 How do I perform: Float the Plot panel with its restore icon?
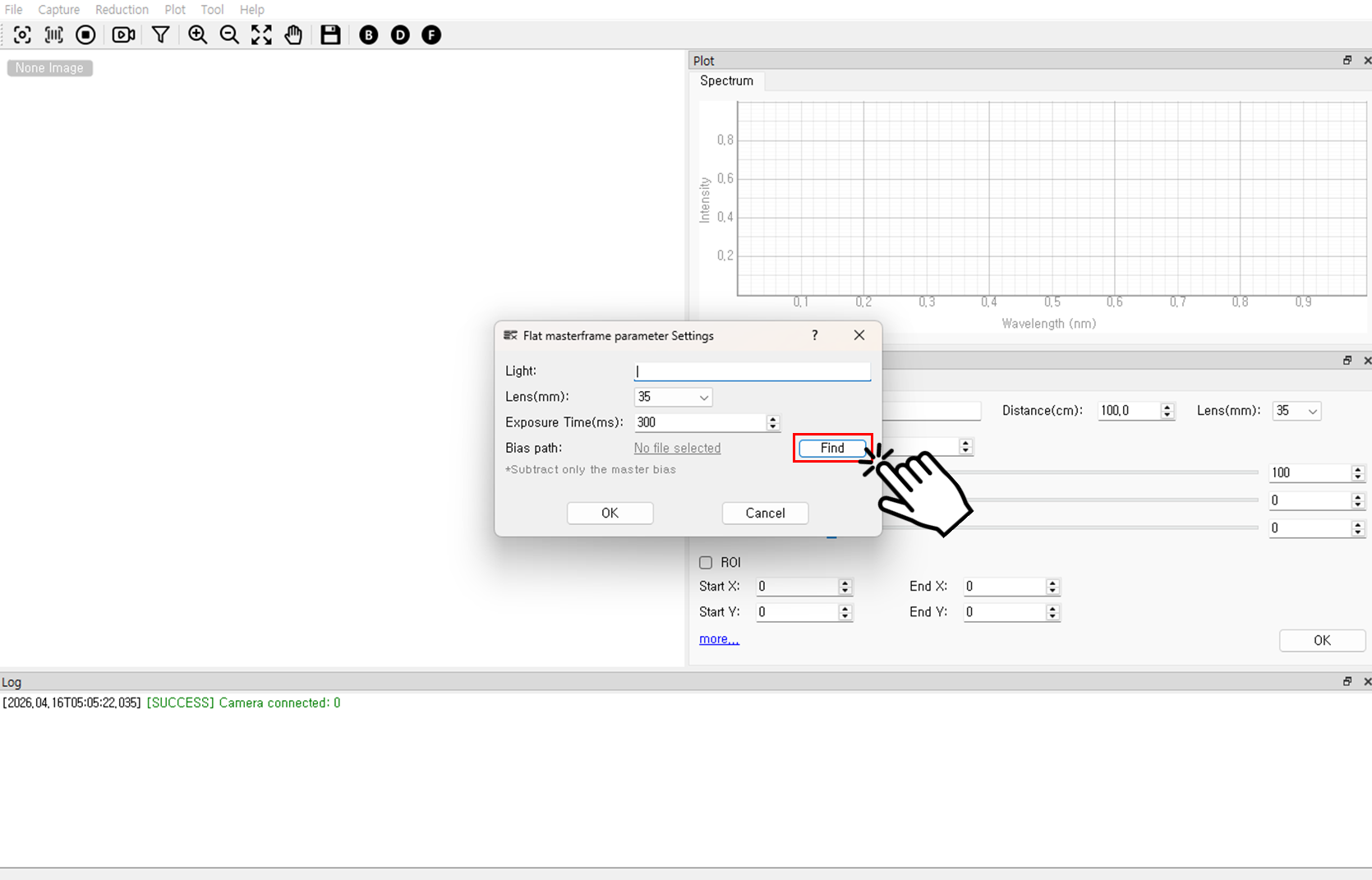(x=1347, y=60)
